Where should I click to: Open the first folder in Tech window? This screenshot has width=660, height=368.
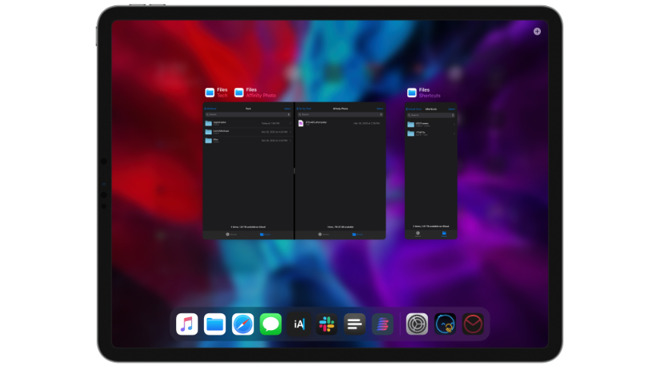[248, 123]
